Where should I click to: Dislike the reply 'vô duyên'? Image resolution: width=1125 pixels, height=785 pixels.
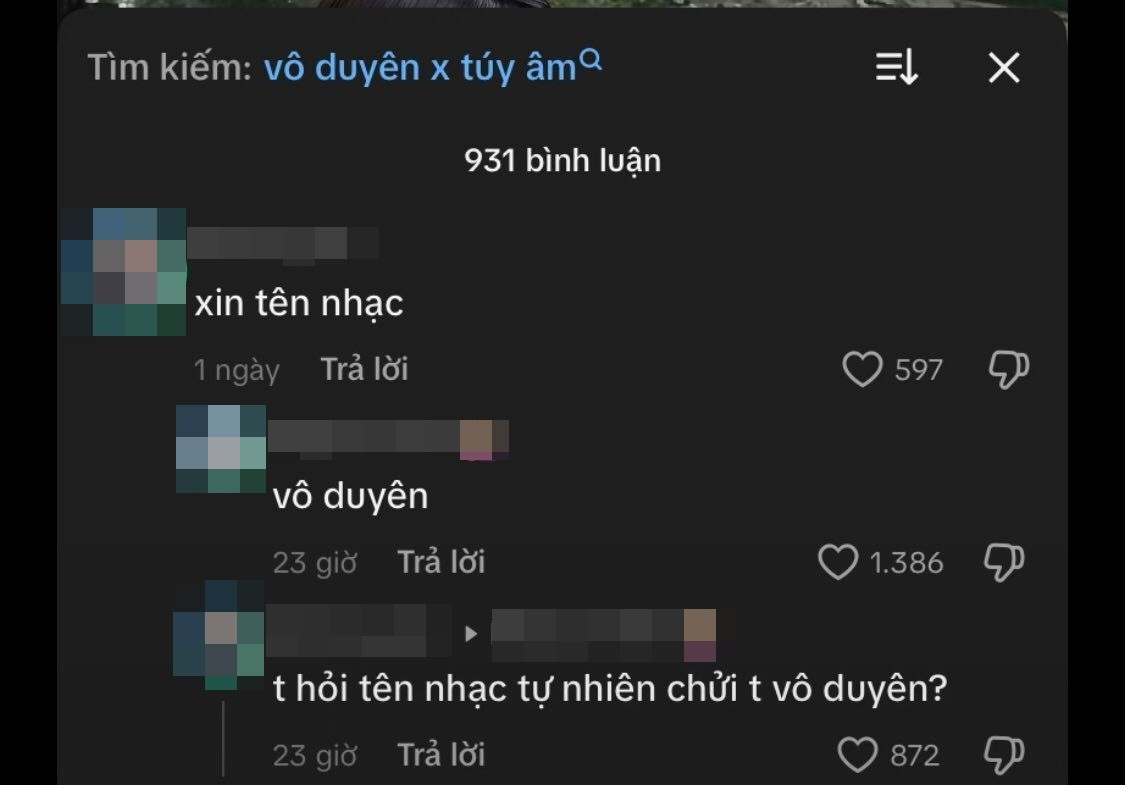point(1004,562)
